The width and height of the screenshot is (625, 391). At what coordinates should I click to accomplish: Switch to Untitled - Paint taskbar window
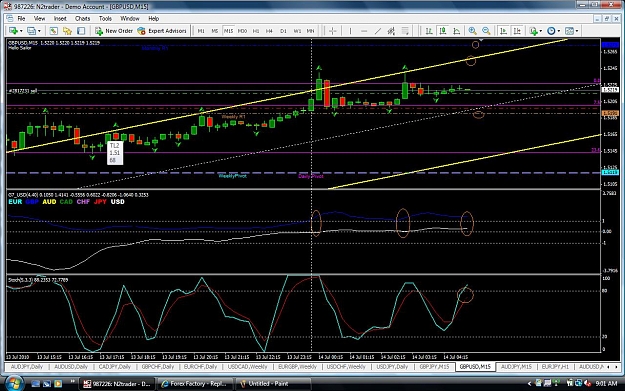(273, 384)
